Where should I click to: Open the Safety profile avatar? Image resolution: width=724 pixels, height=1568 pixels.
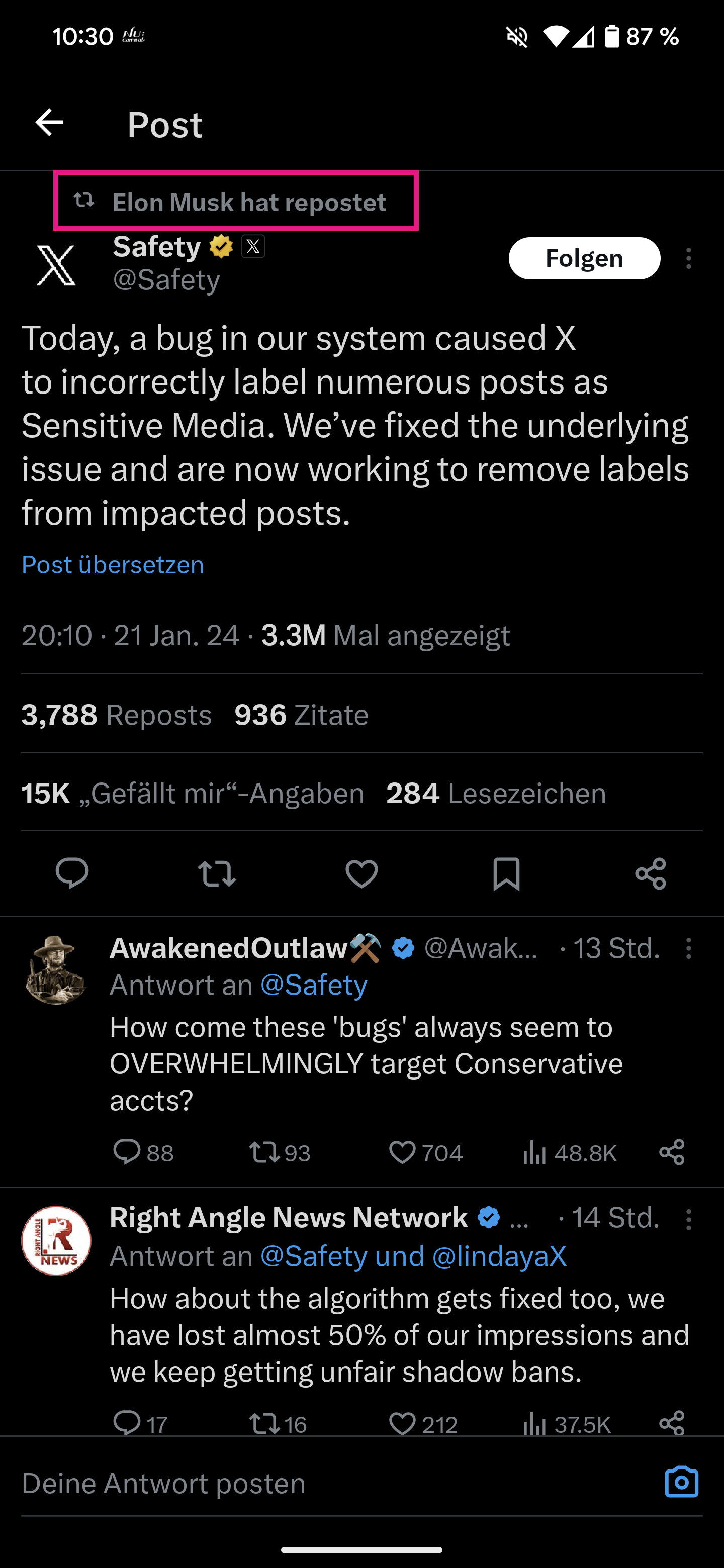tap(56, 265)
